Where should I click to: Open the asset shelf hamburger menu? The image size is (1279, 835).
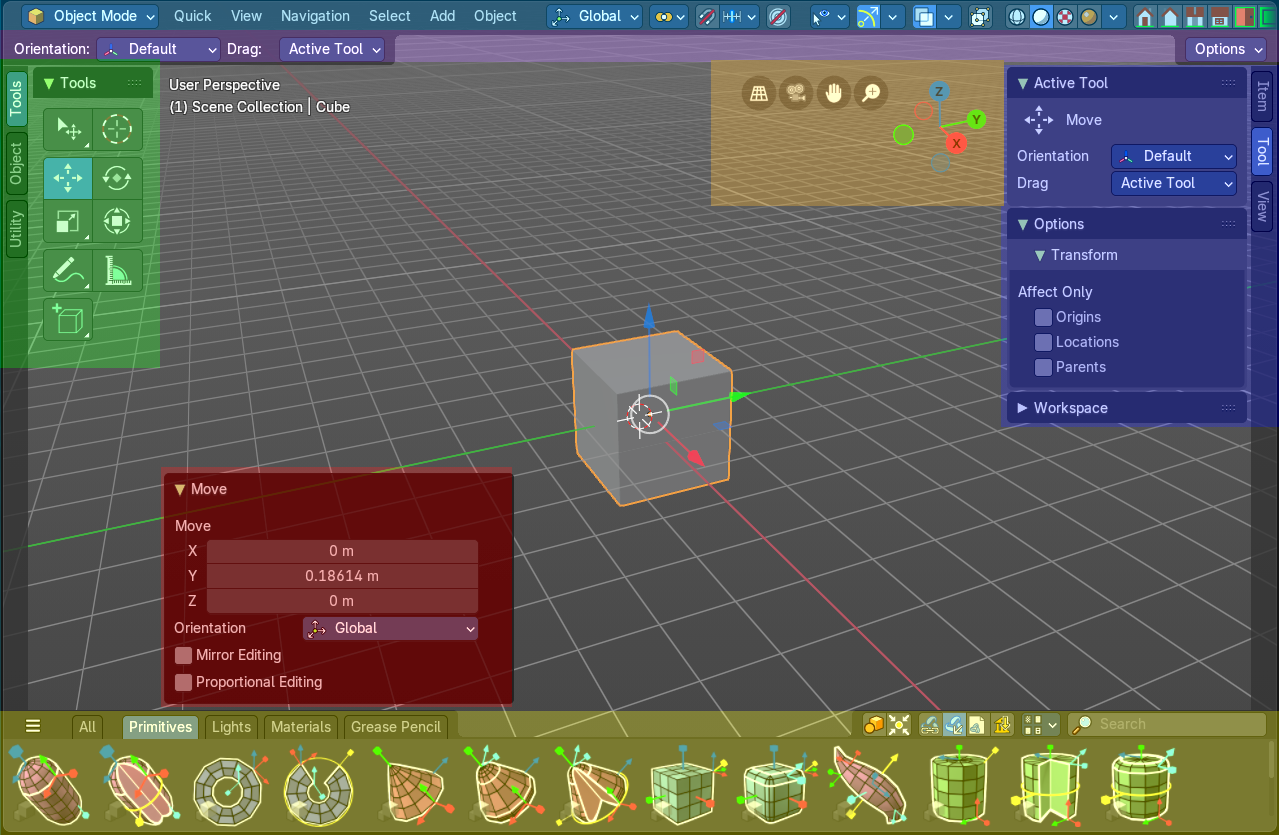pyautogui.click(x=33, y=726)
